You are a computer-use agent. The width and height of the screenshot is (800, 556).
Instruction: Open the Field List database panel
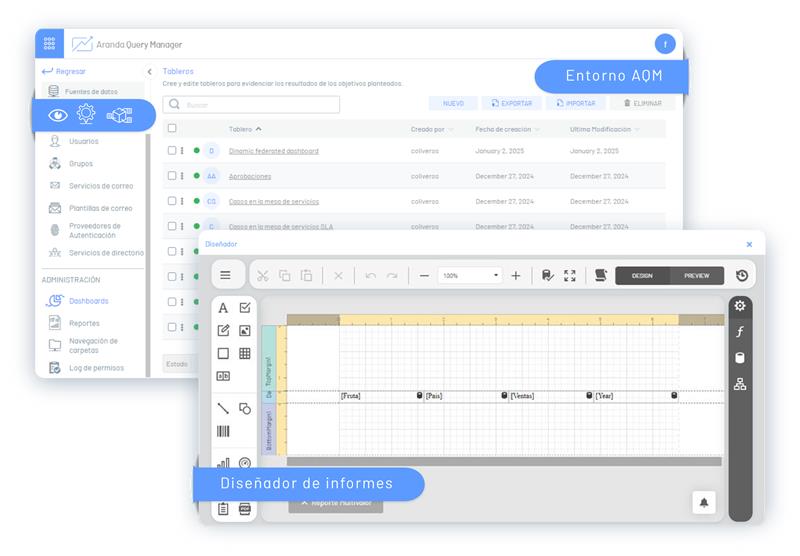[740, 358]
